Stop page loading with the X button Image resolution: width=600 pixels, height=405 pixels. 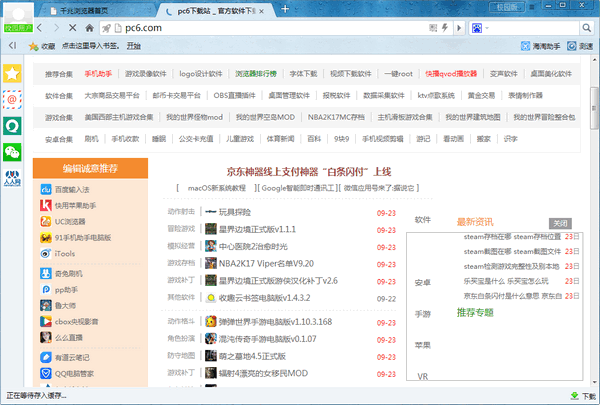pyautogui.click(x=73, y=28)
